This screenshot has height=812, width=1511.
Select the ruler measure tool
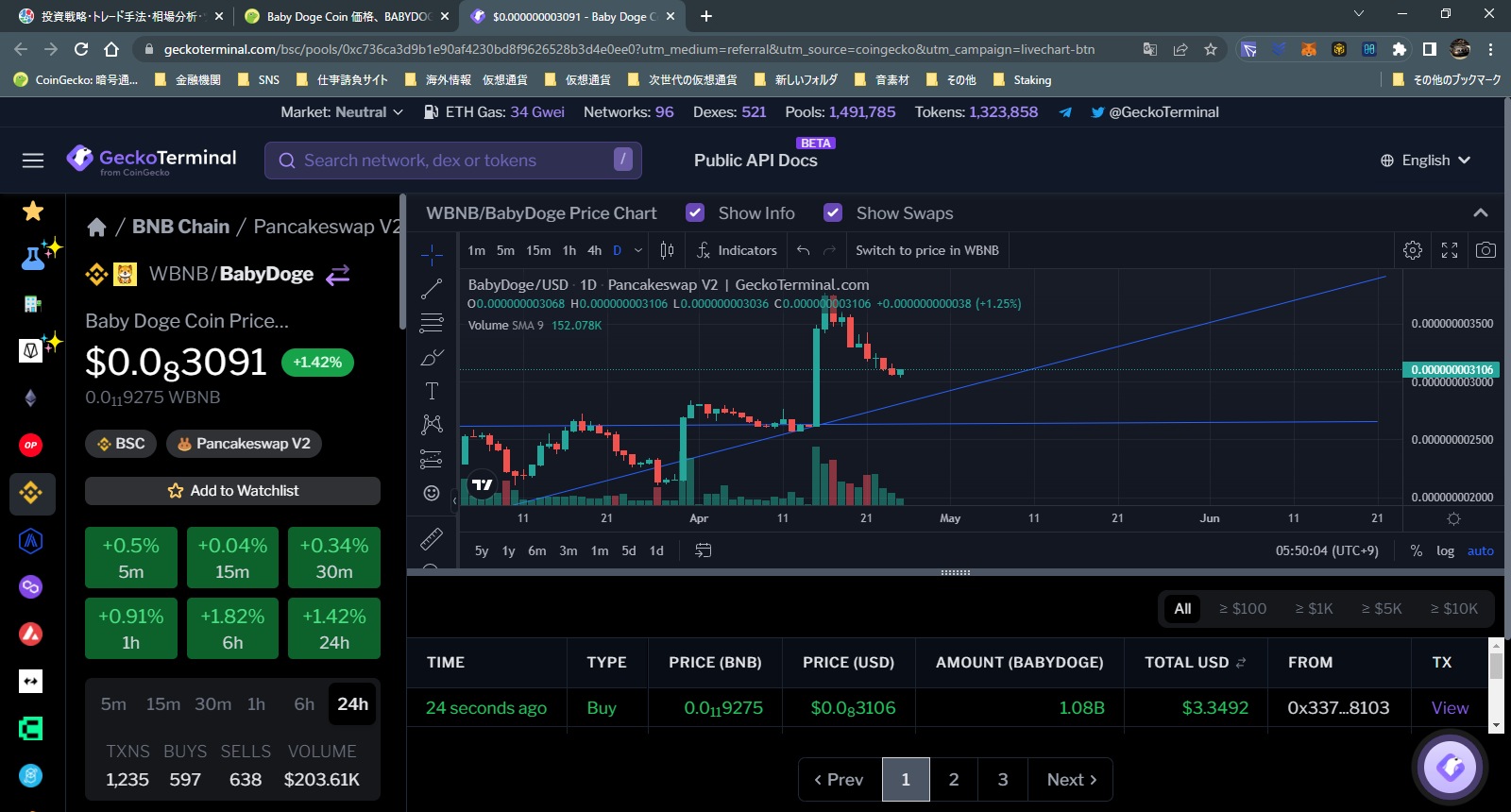[432, 538]
